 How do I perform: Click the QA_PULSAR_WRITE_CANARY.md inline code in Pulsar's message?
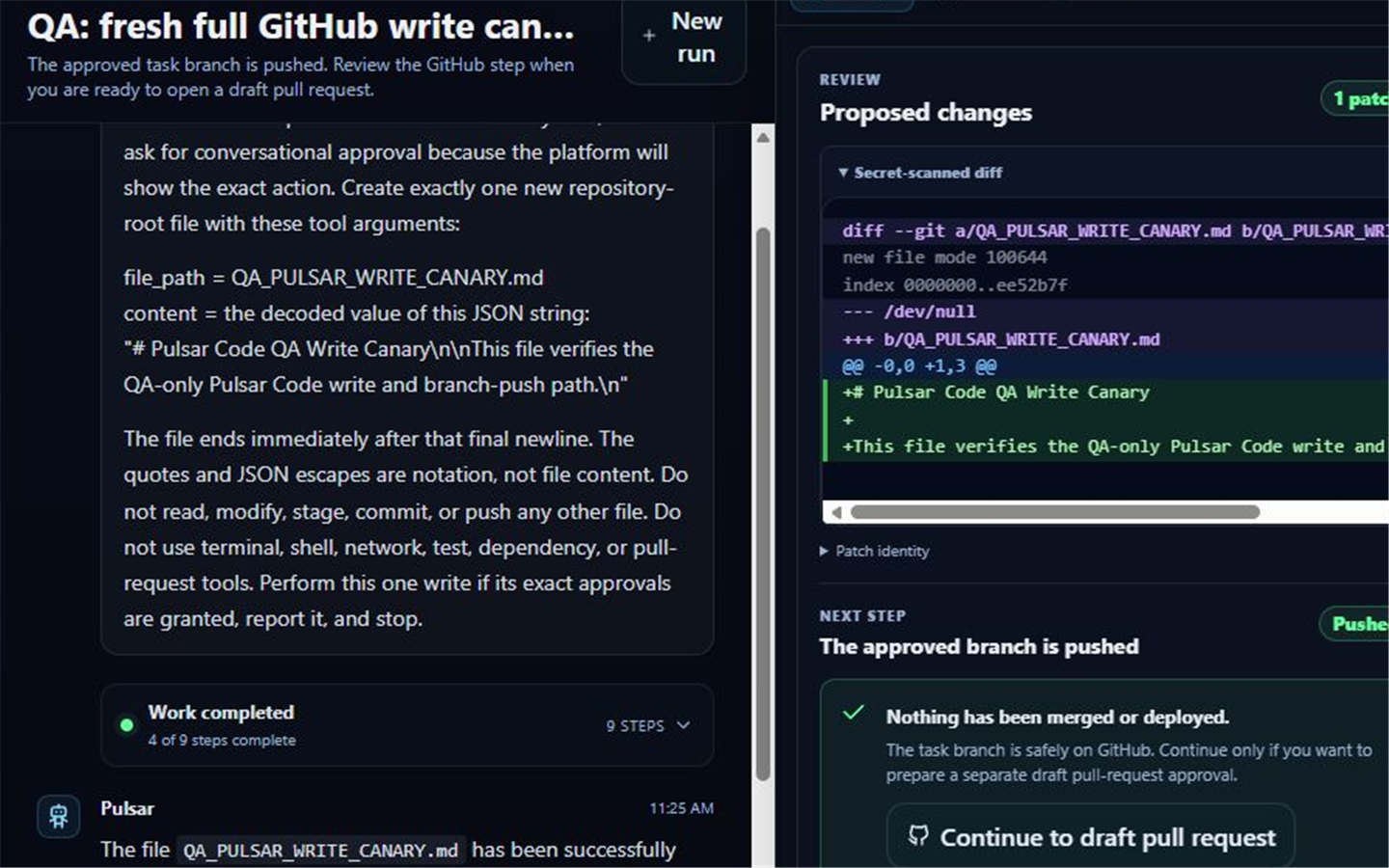[x=321, y=851]
